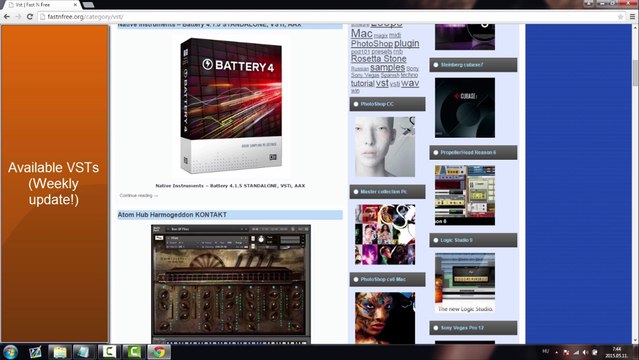The height and width of the screenshot is (360, 639).
Task: Open the Battery 4 box image
Action: [231, 106]
